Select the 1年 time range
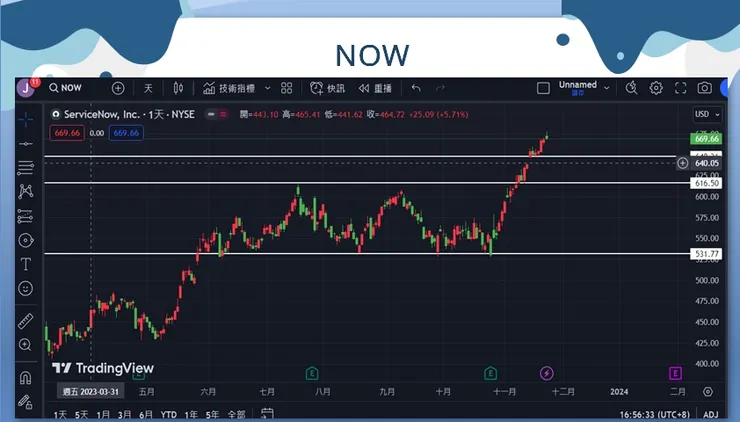This screenshot has height=422, width=740. (191, 414)
